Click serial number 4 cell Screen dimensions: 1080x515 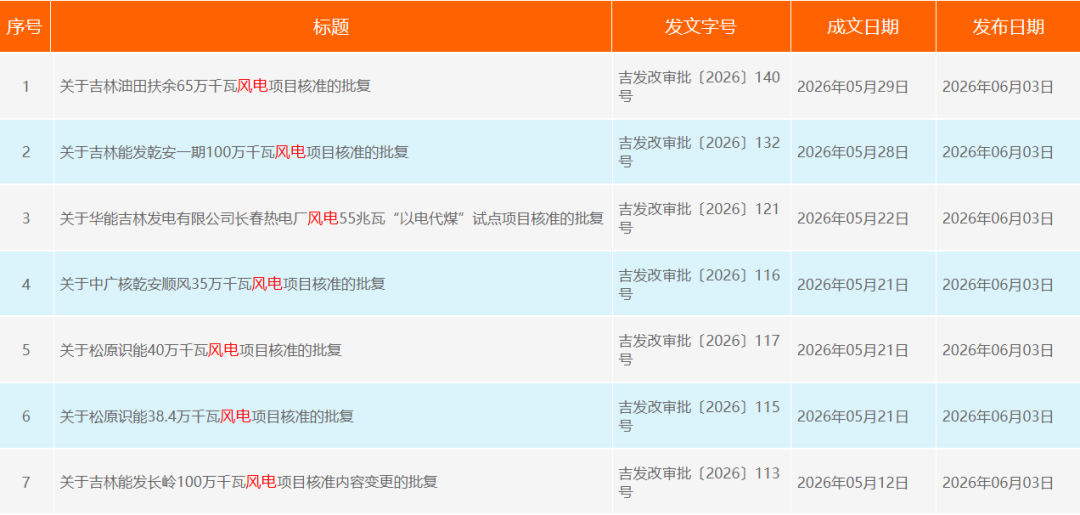[26, 284]
